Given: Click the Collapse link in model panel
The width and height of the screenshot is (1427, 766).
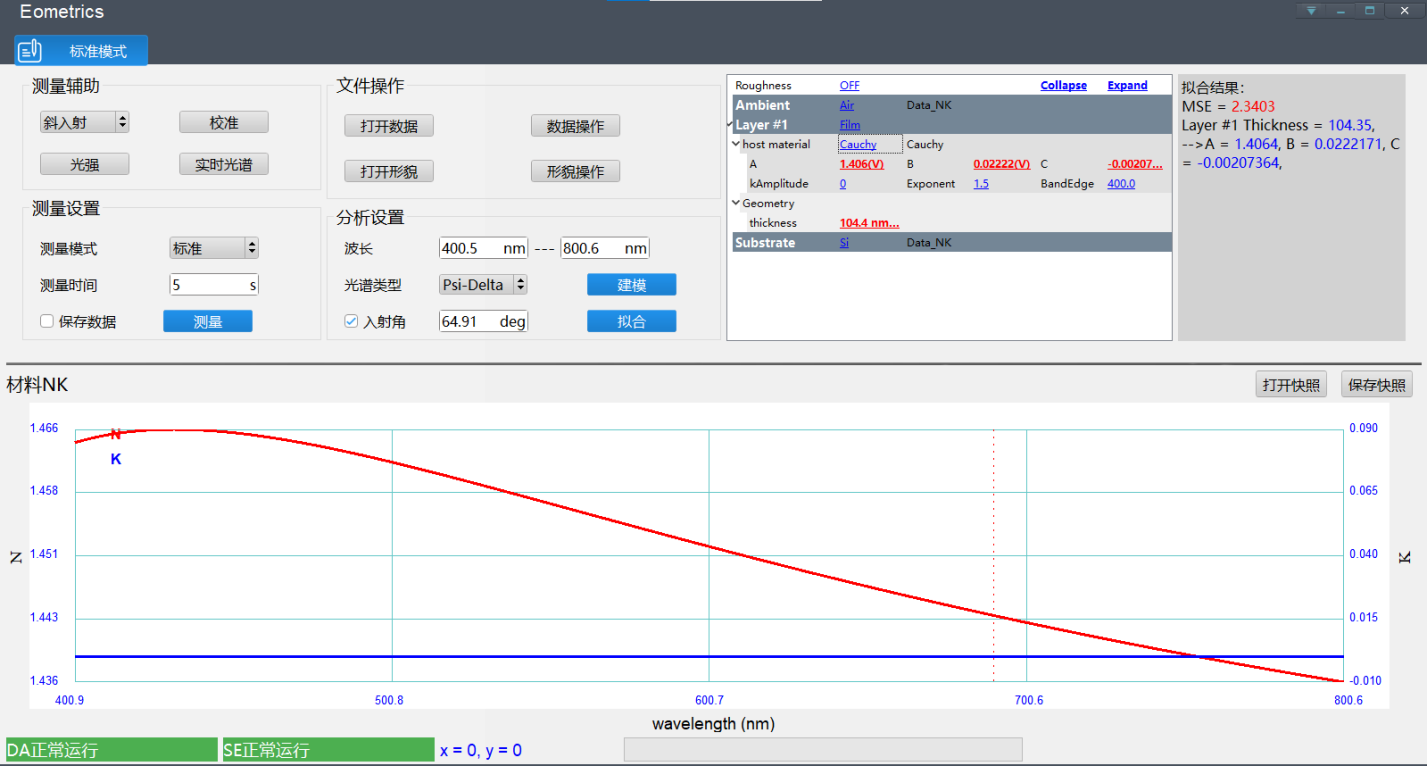Looking at the screenshot, I should [1063, 86].
